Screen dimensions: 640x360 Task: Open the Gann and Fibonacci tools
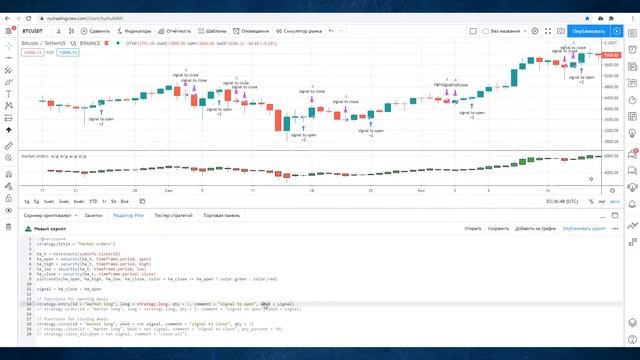coord(9,70)
